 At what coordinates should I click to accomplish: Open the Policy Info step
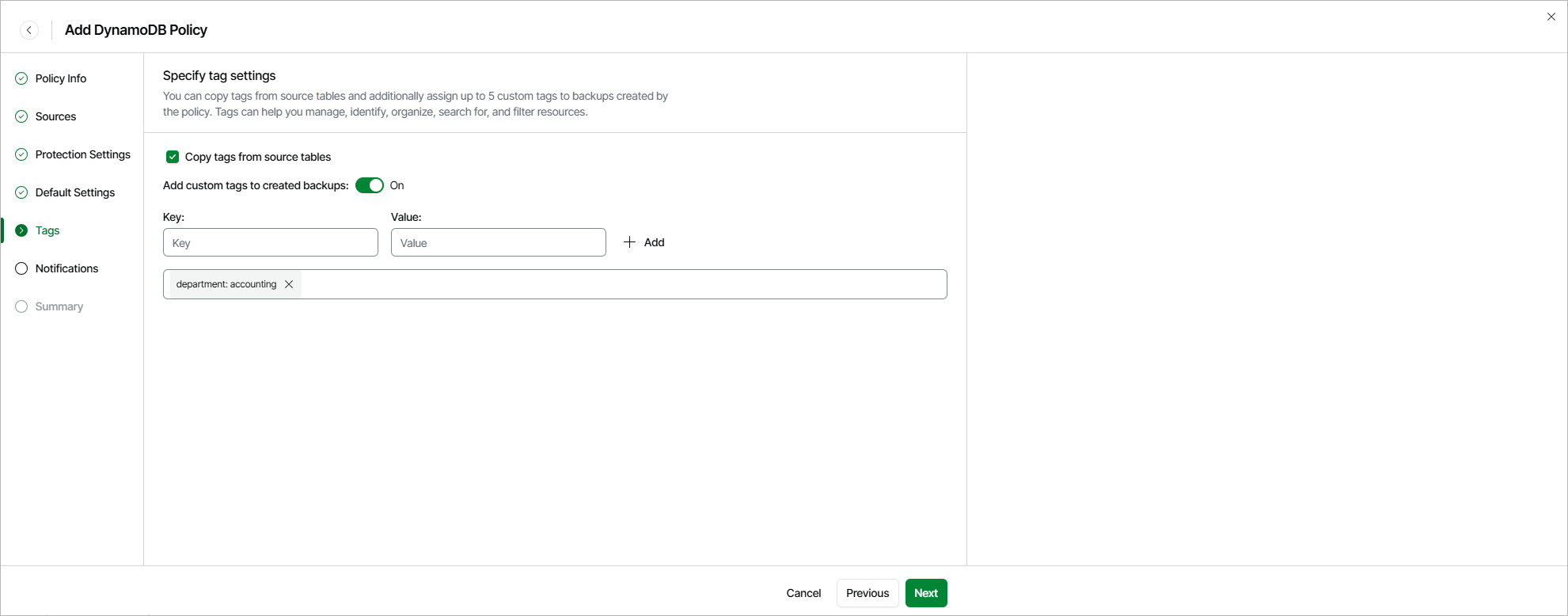point(61,78)
